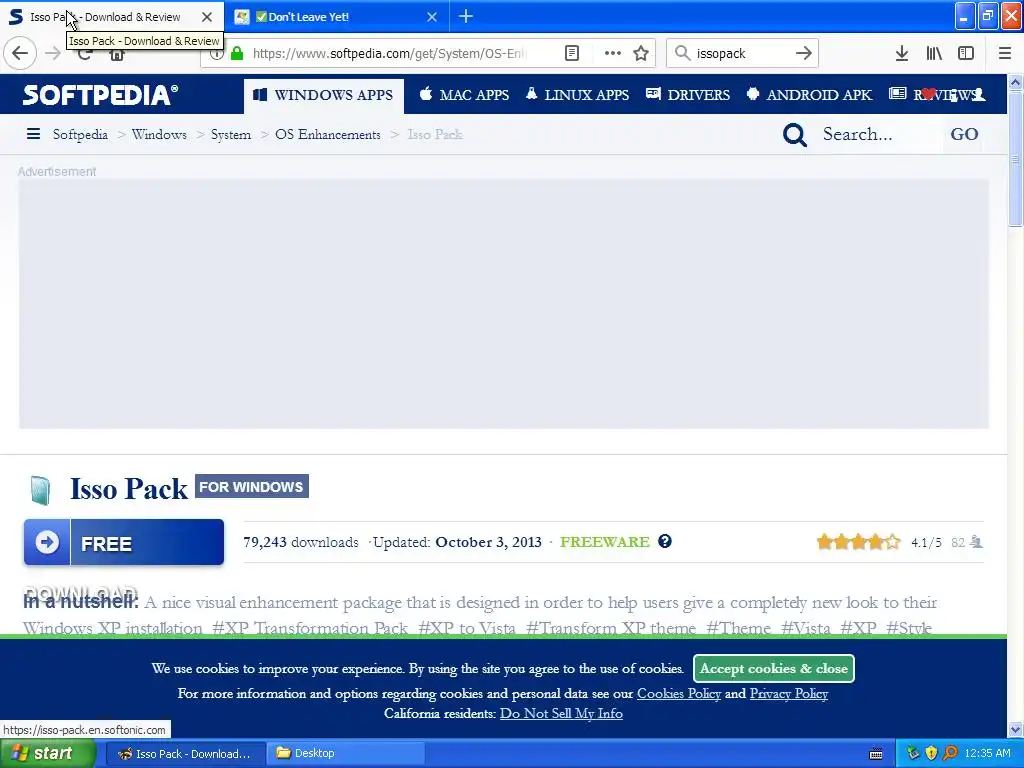Click the 12:35 AM taskbar clock
This screenshot has height=768, width=1024.
[x=987, y=753]
